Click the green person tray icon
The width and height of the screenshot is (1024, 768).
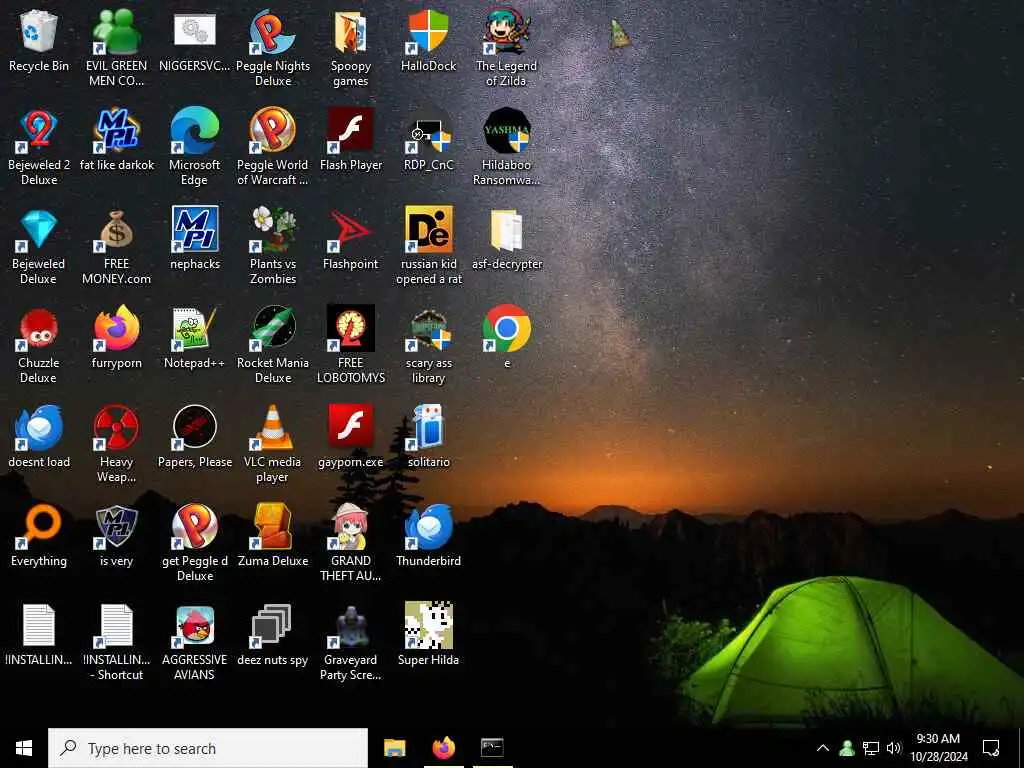(x=847, y=748)
